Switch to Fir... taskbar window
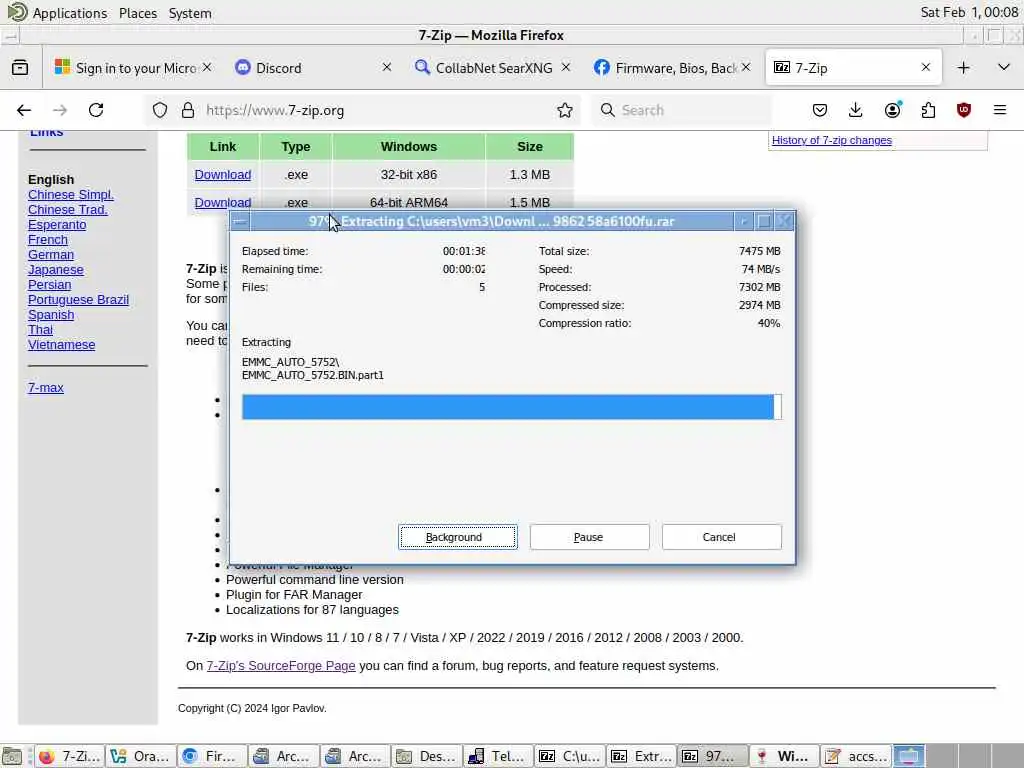The image size is (1024, 768). pyautogui.click(x=212, y=756)
